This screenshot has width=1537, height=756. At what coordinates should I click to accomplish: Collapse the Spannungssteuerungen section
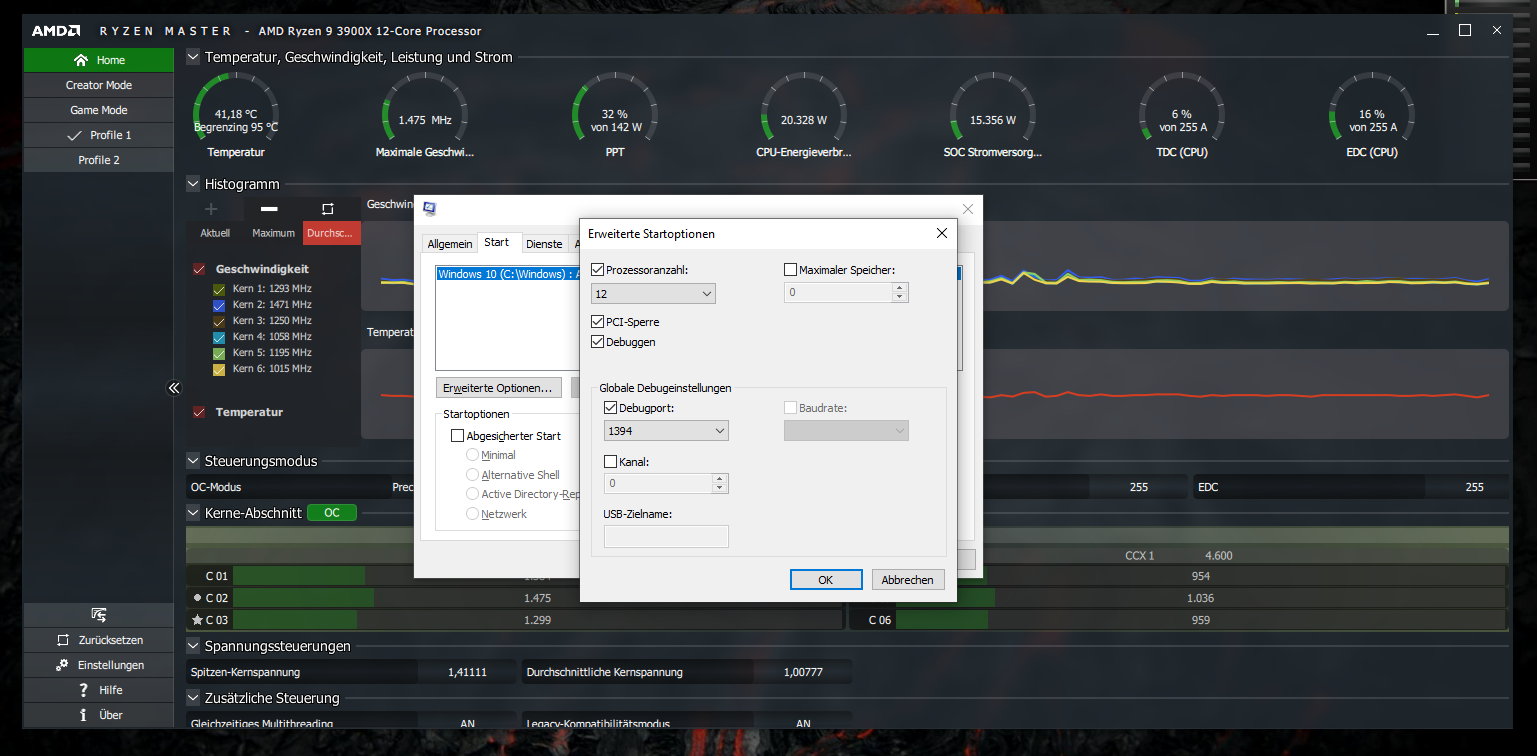click(x=193, y=646)
